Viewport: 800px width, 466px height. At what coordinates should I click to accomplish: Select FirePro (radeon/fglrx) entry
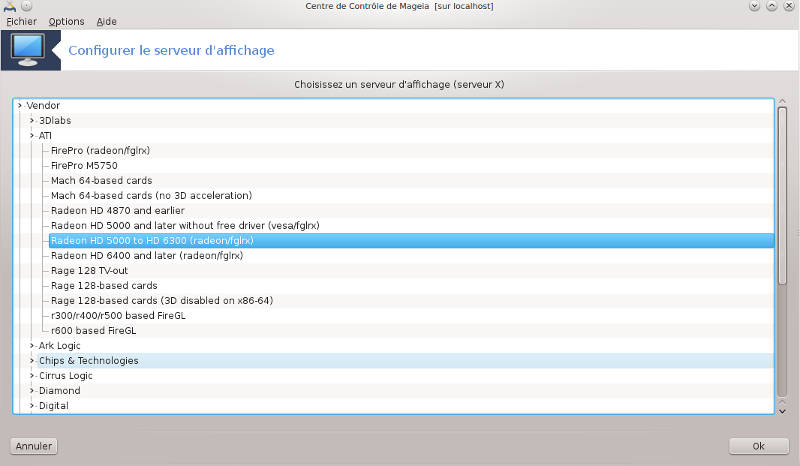pyautogui.click(x=101, y=151)
